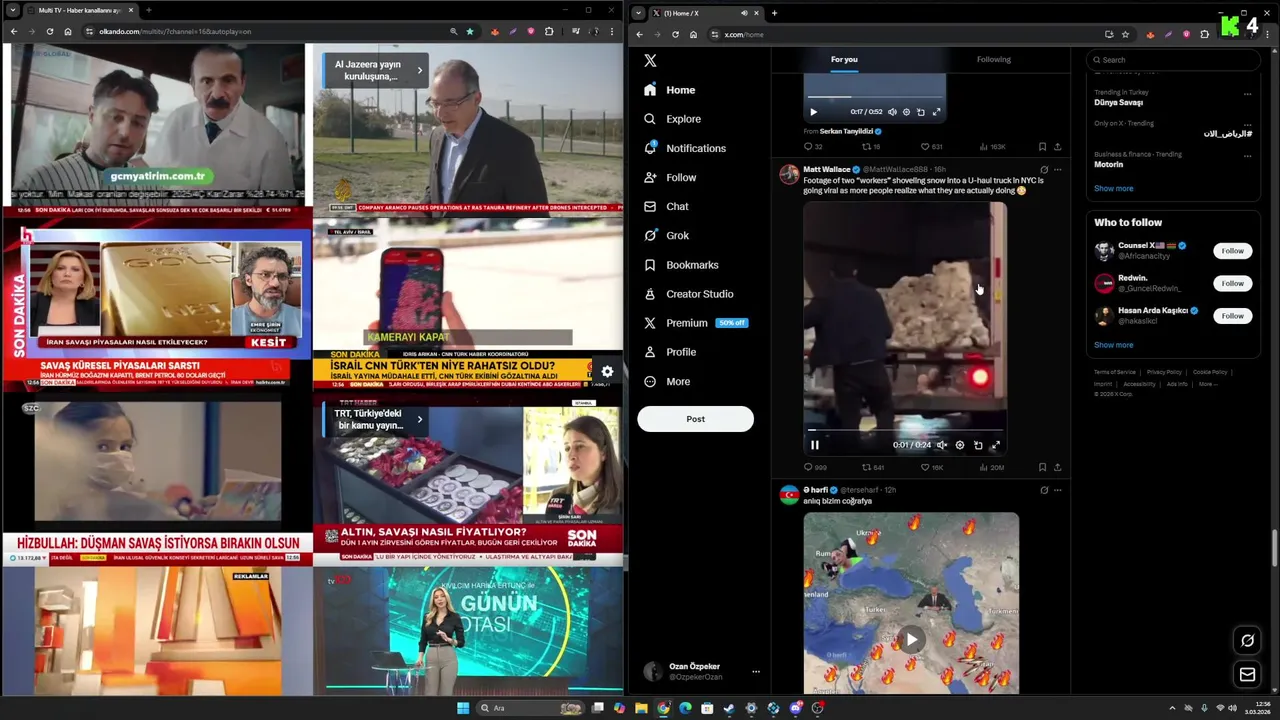Screen dimensions: 1280x720
Task: Follow the Counsel X account
Action: click(x=1232, y=251)
